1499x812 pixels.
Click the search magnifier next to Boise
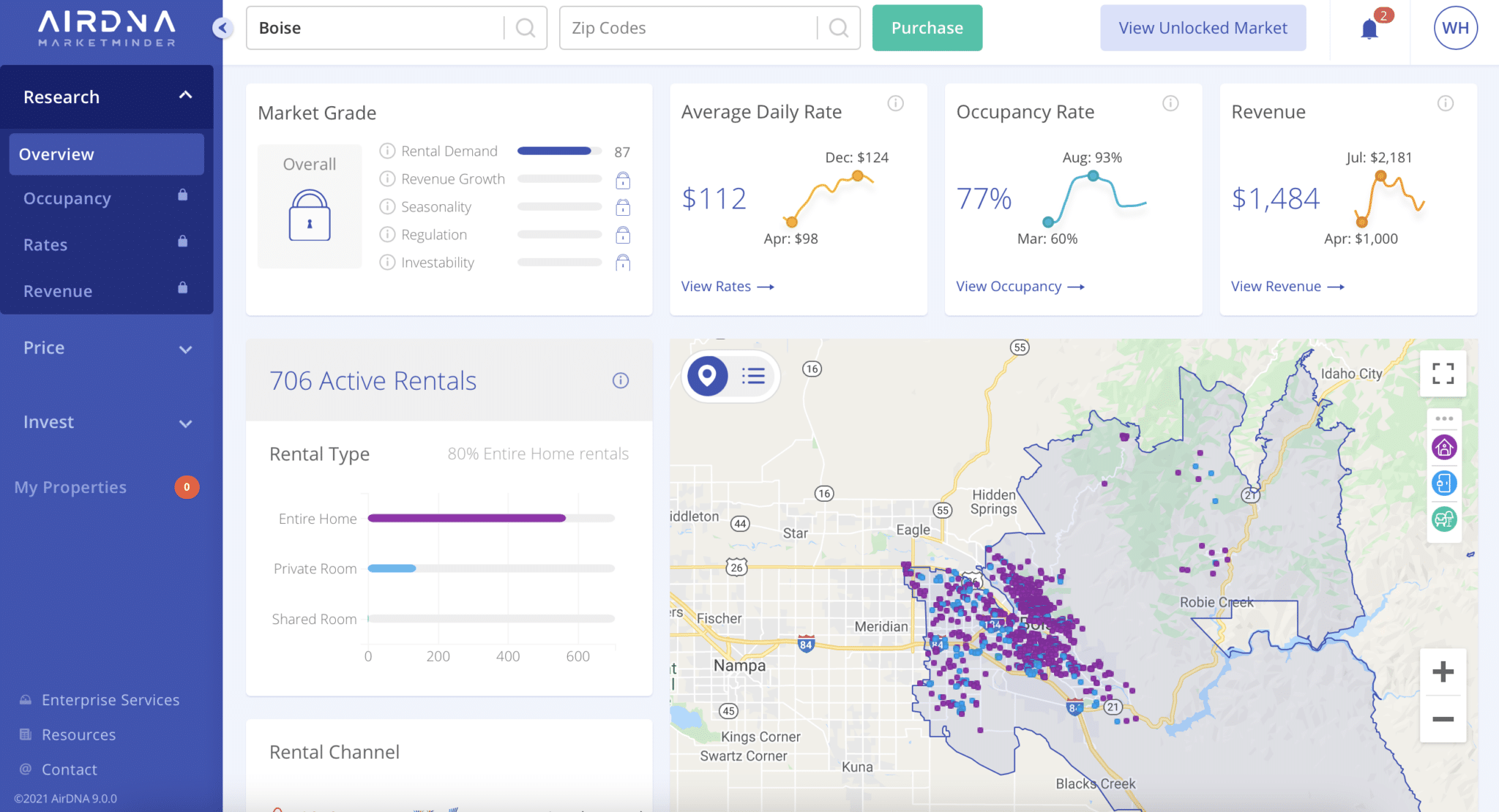pos(525,28)
